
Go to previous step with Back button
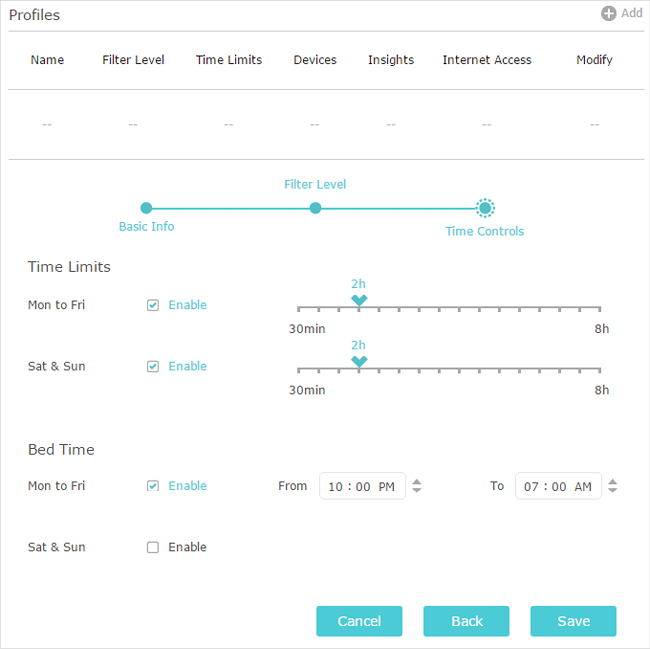(x=466, y=621)
